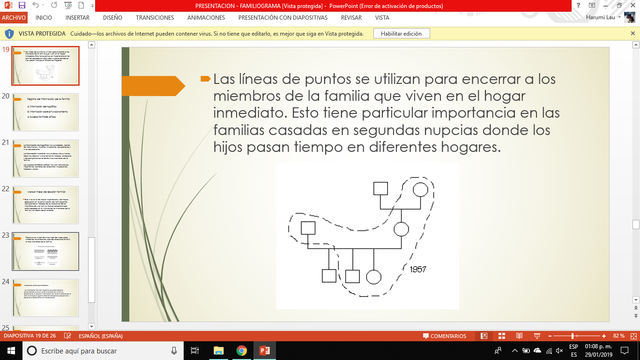Click the Save icon in quick access toolbar

(x=22, y=5)
